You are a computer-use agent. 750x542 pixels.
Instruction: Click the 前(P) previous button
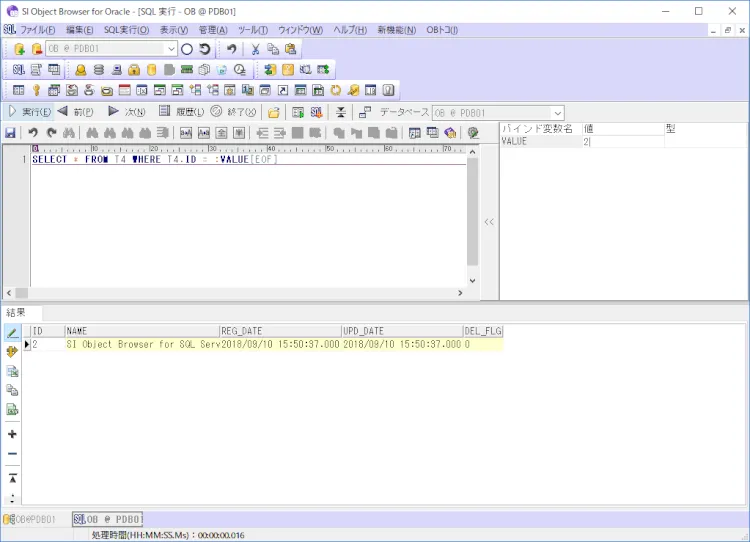[76, 112]
